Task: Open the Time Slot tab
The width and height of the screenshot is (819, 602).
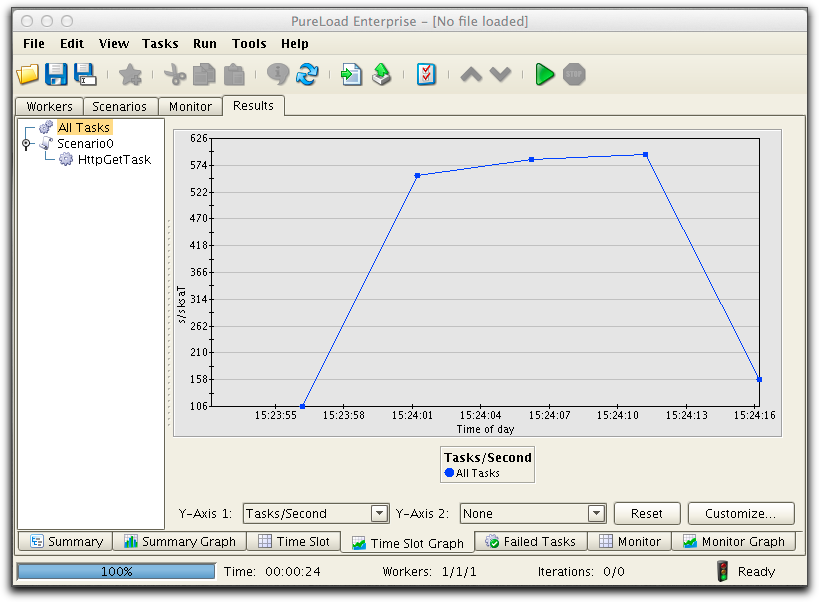Action: 294,541
